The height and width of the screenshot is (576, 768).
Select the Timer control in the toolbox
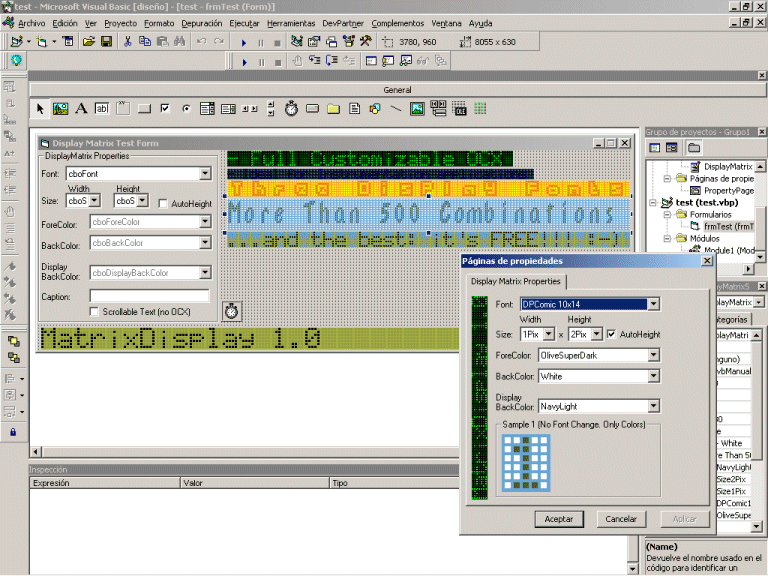coord(290,108)
